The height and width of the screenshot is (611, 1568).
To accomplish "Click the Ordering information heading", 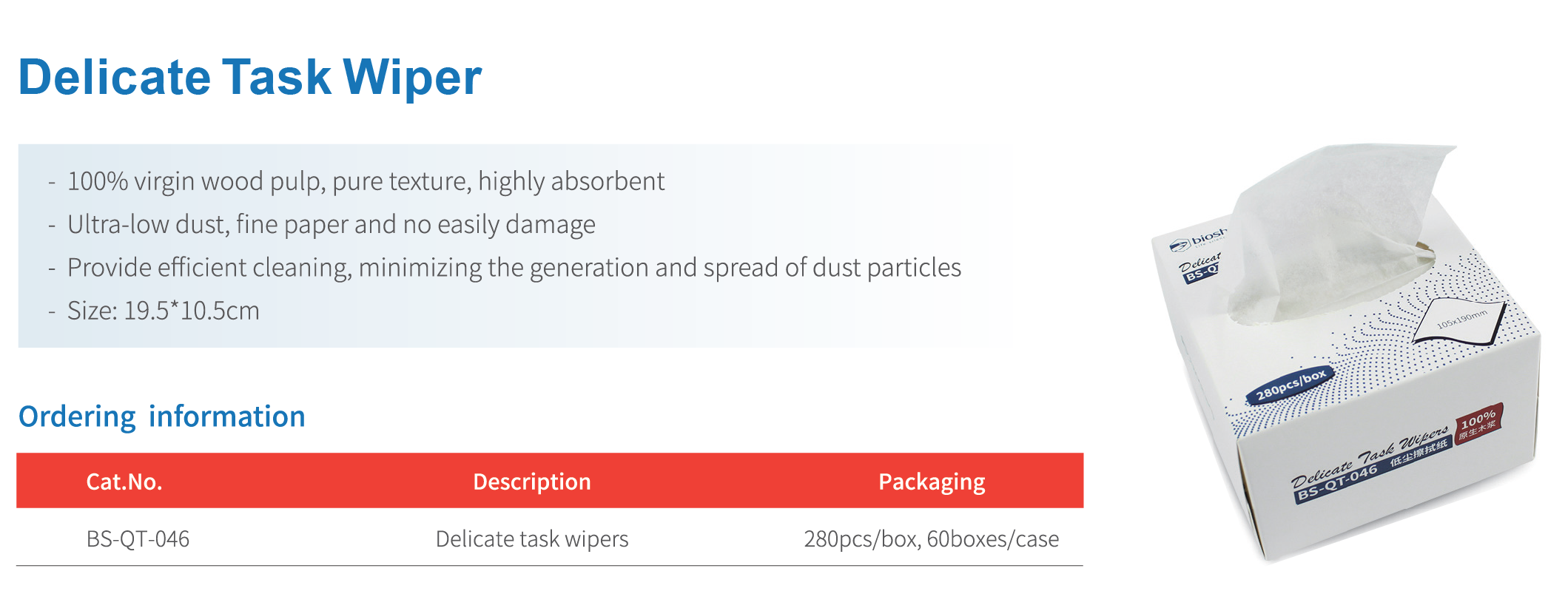I will [161, 416].
